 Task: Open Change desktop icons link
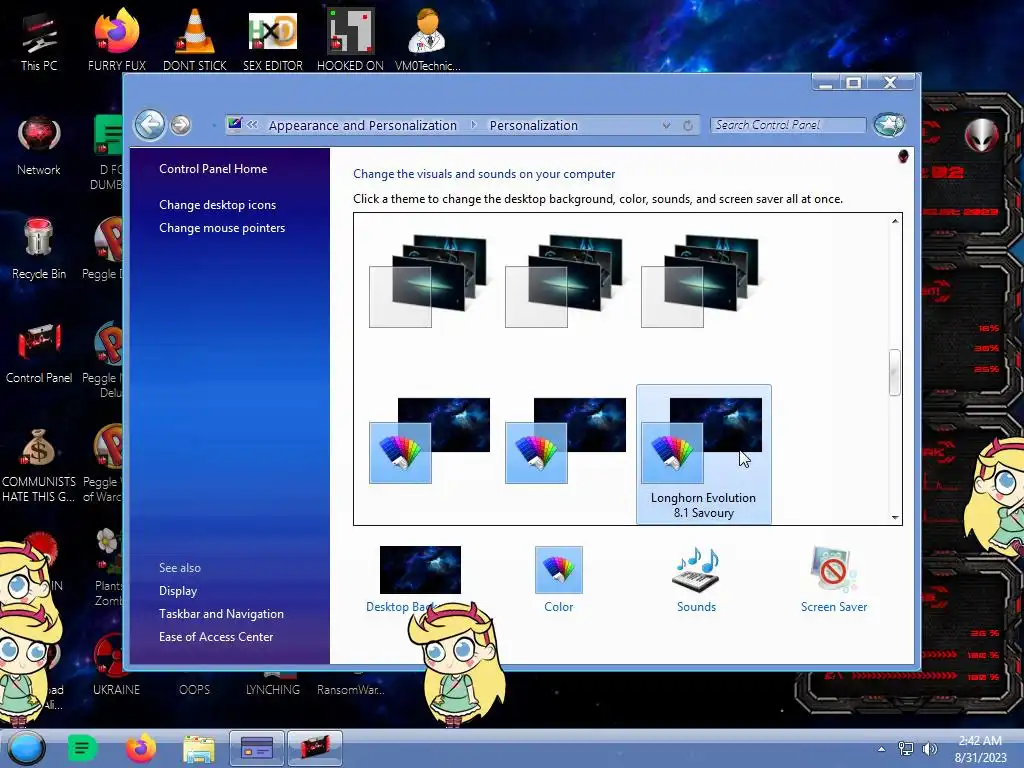pos(217,204)
